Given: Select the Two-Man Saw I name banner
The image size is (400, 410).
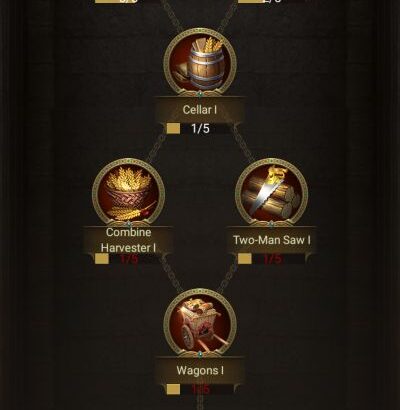Looking at the screenshot, I should click(x=271, y=240).
